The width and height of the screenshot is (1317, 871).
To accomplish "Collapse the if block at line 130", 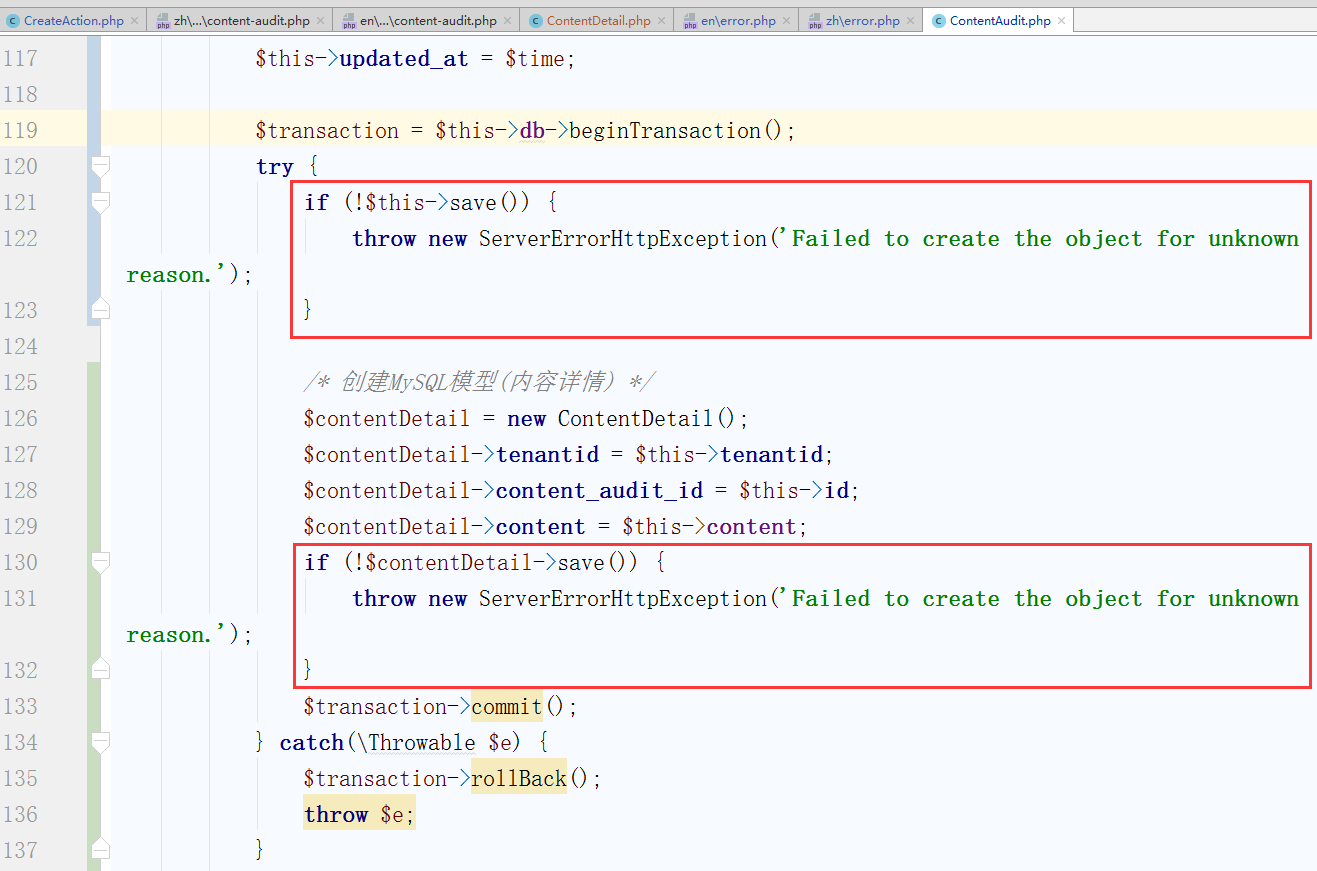I will click(x=100, y=562).
